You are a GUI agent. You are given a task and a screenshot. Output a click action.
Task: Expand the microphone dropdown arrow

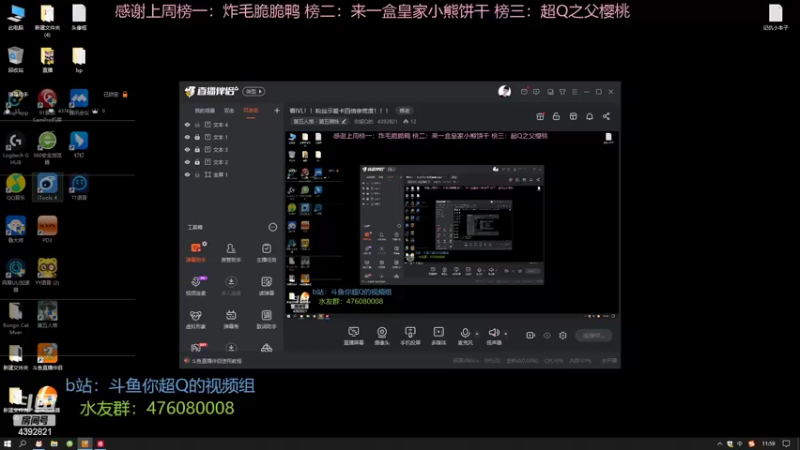(477, 334)
